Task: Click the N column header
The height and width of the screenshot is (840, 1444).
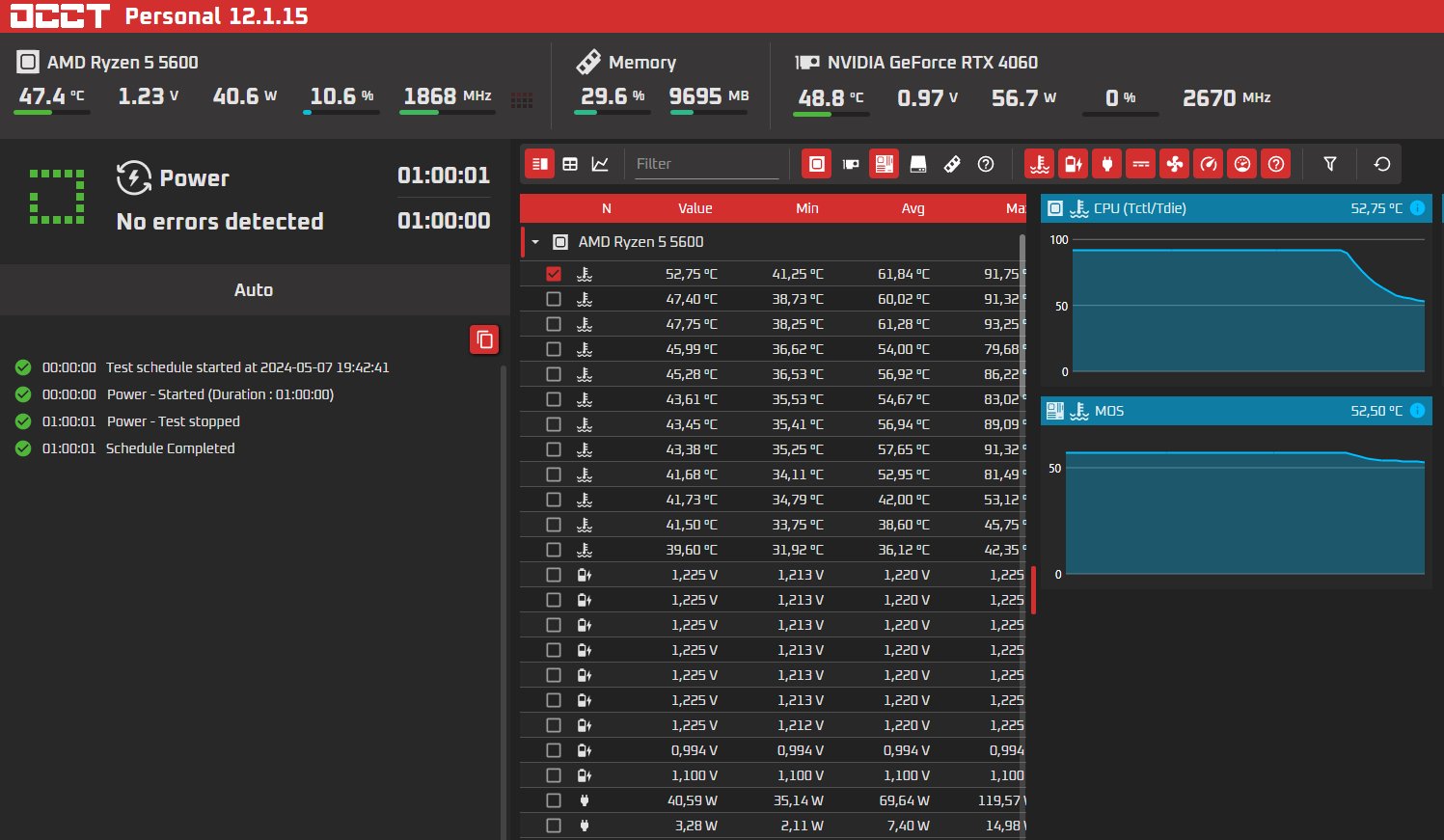Action: (x=607, y=208)
